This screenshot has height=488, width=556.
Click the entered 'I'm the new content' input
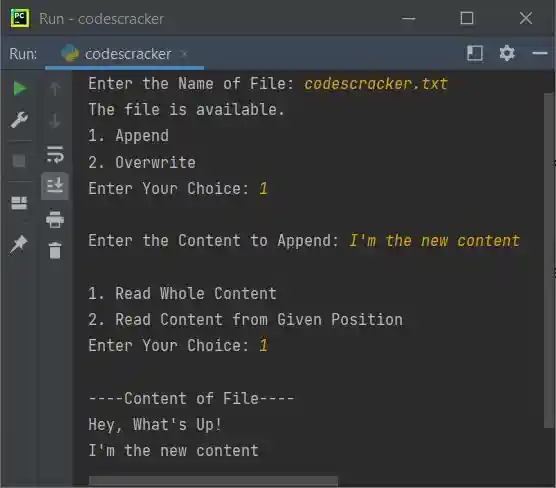point(435,241)
